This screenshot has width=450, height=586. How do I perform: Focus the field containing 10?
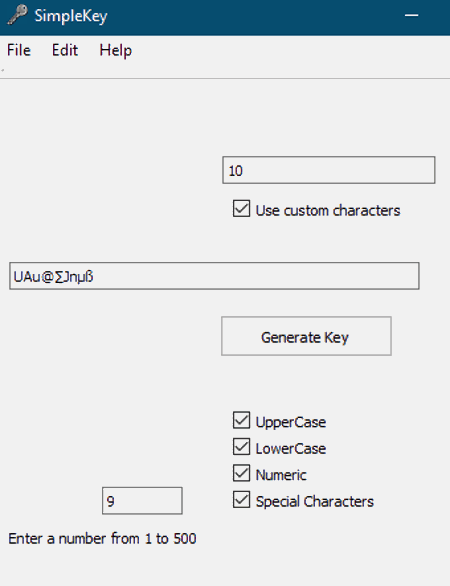pyautogui.click(x=329, y=170)
